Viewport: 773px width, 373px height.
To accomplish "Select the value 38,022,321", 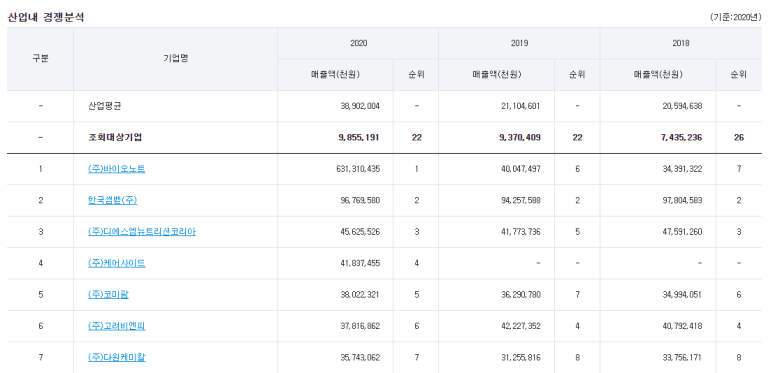I will click(x=360, y=295).
